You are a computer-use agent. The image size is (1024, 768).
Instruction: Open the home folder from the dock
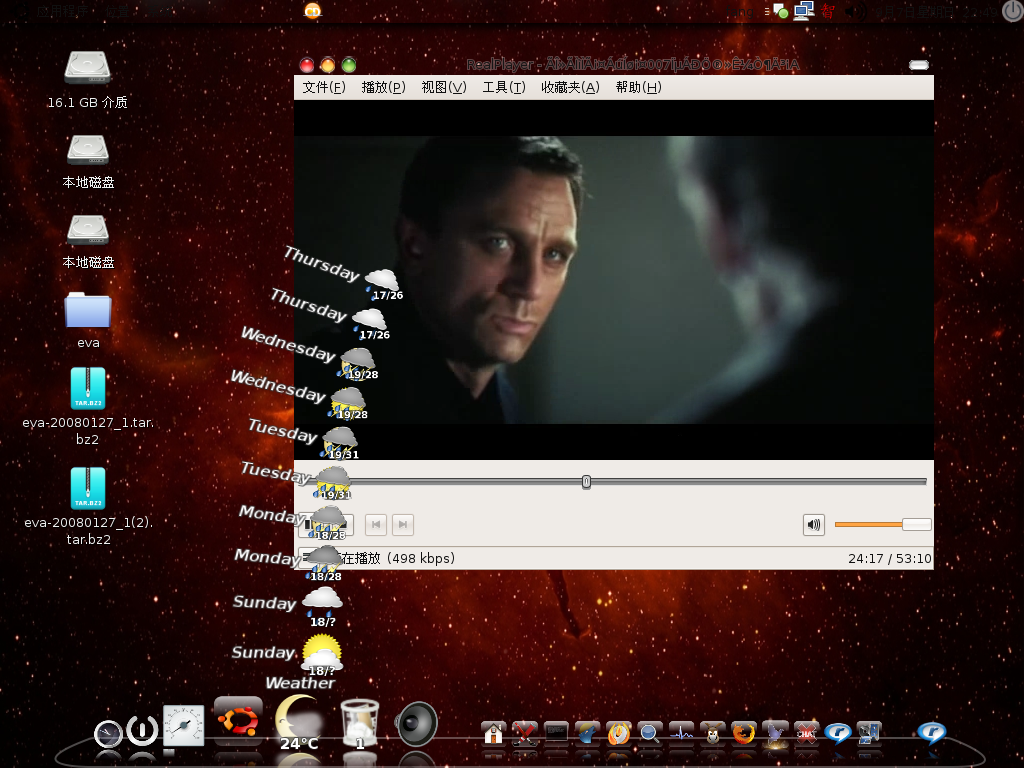point(494,733)
